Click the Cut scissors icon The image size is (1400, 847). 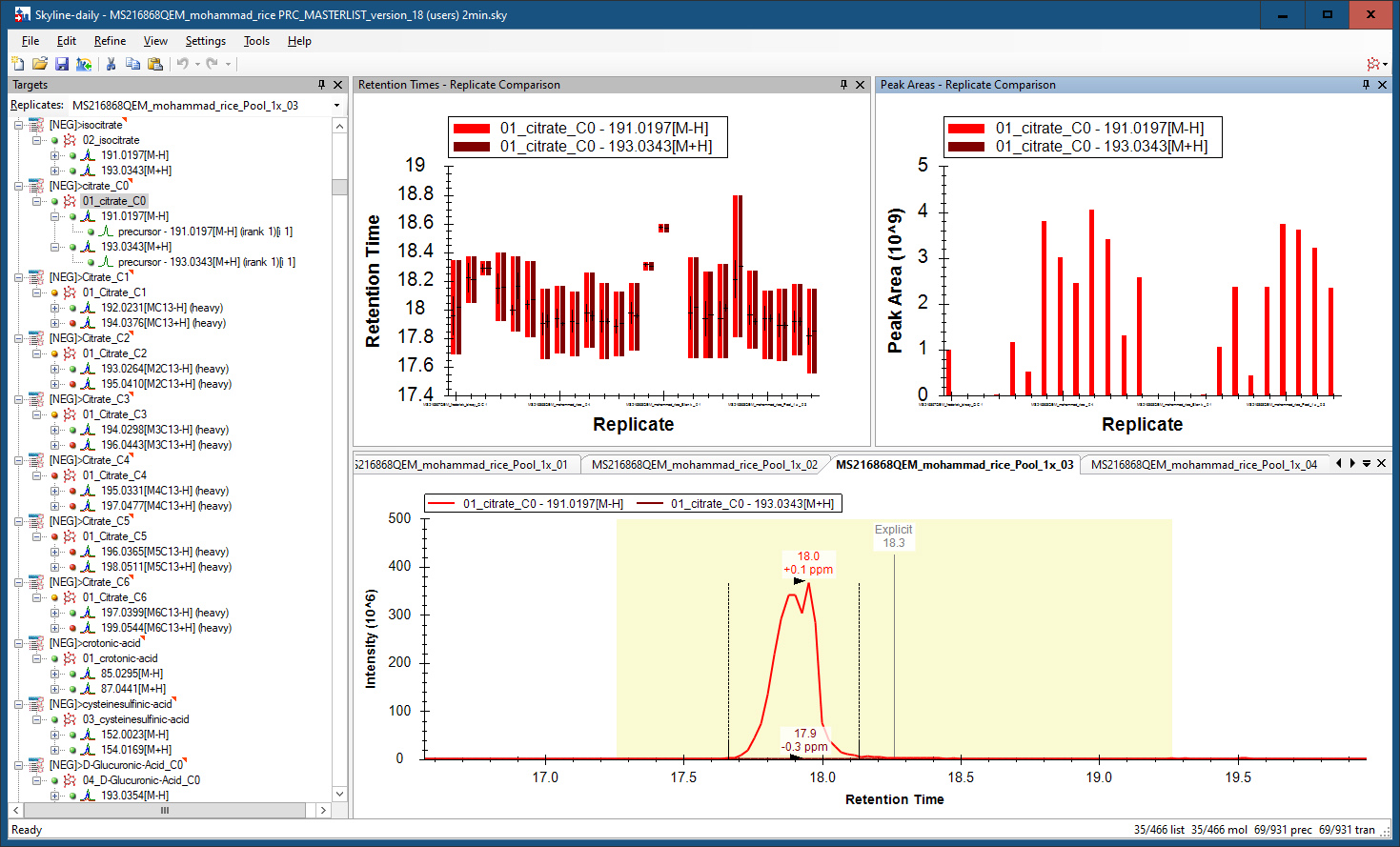(x=111, y=64)
